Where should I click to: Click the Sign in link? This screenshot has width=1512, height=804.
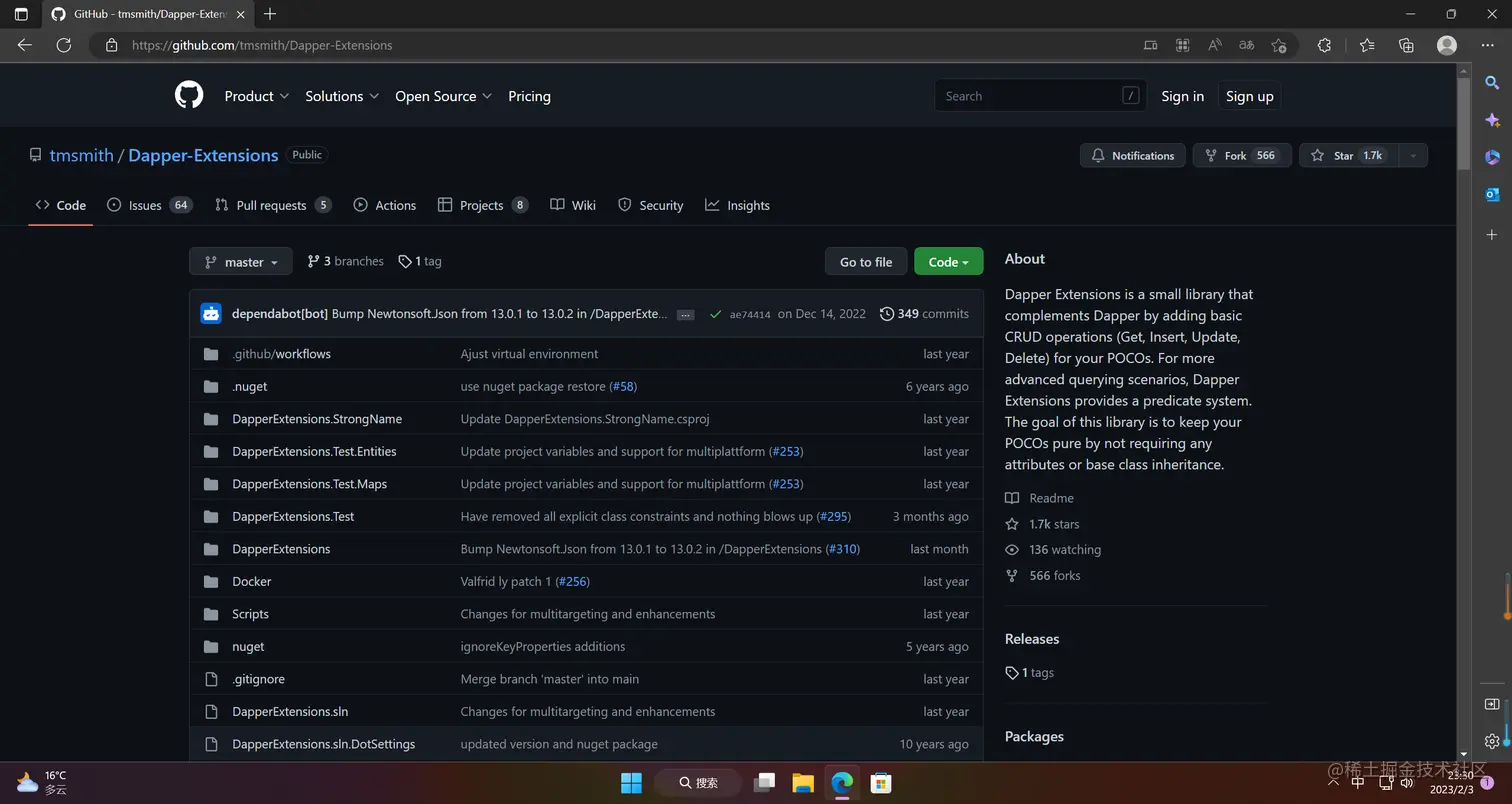point(1182,96)
